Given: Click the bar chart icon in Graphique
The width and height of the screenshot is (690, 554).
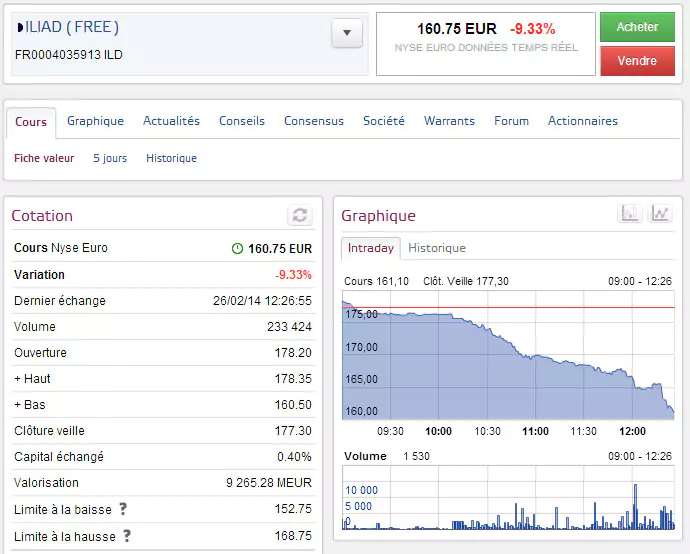Looking at the screenshot, I should pos(631,213).
